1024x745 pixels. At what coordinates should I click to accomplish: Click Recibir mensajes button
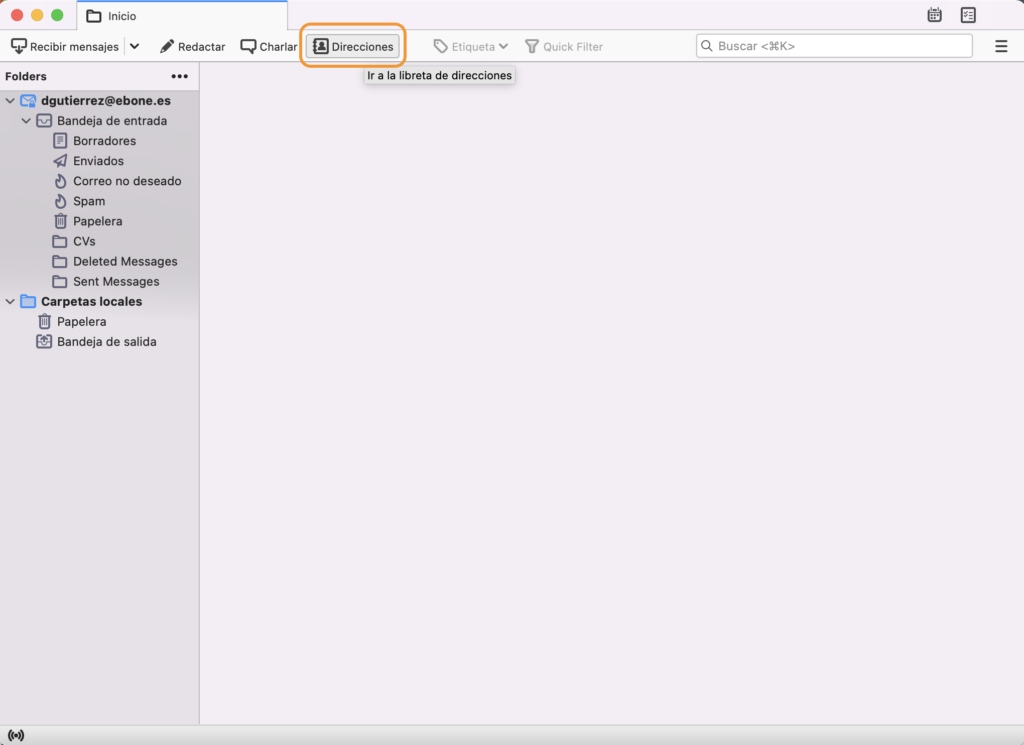(x=65, y=47)
